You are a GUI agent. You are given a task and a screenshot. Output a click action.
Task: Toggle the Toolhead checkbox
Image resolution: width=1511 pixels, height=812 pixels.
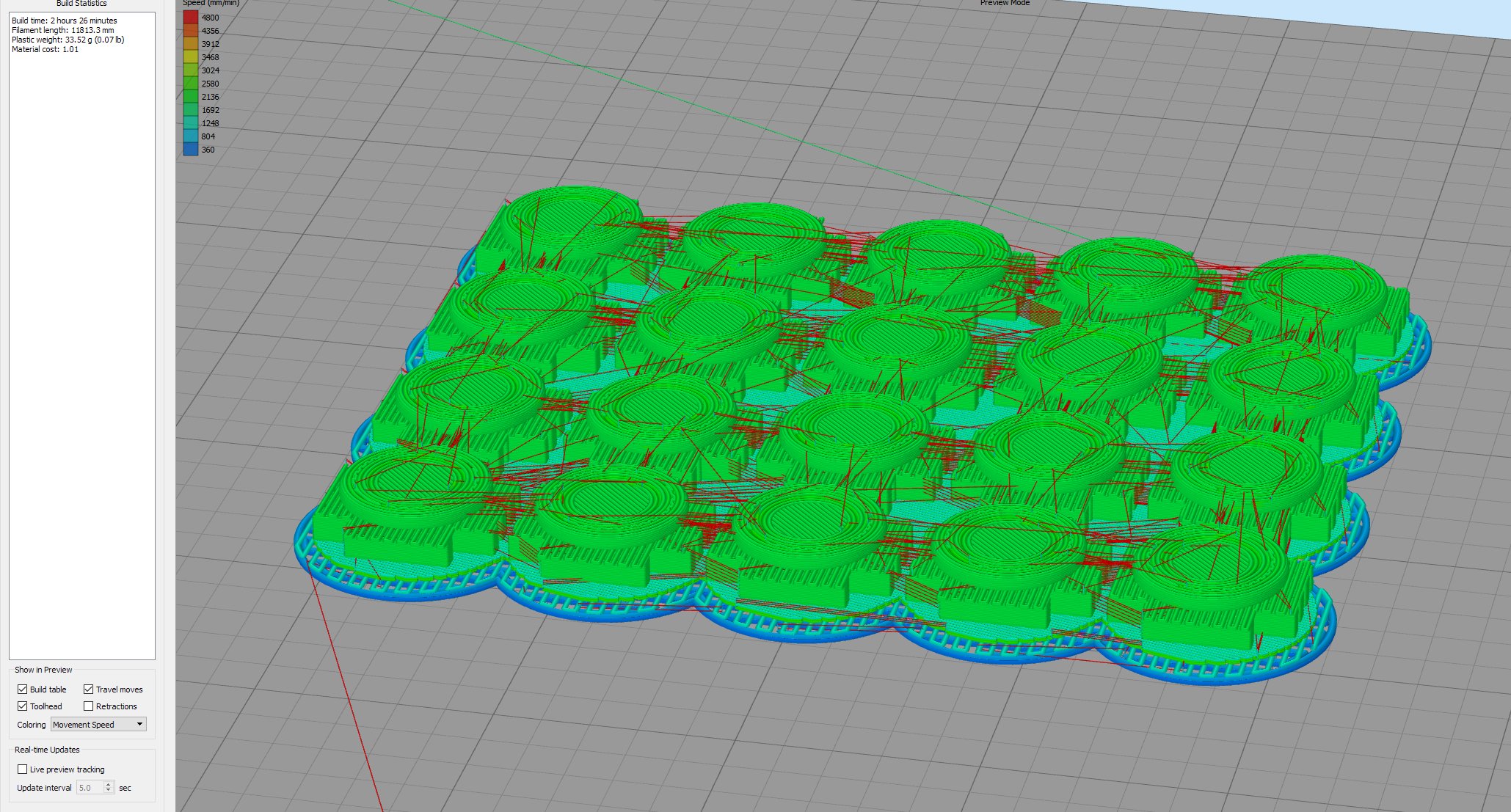pyautogui.click(x=23, y=706)
